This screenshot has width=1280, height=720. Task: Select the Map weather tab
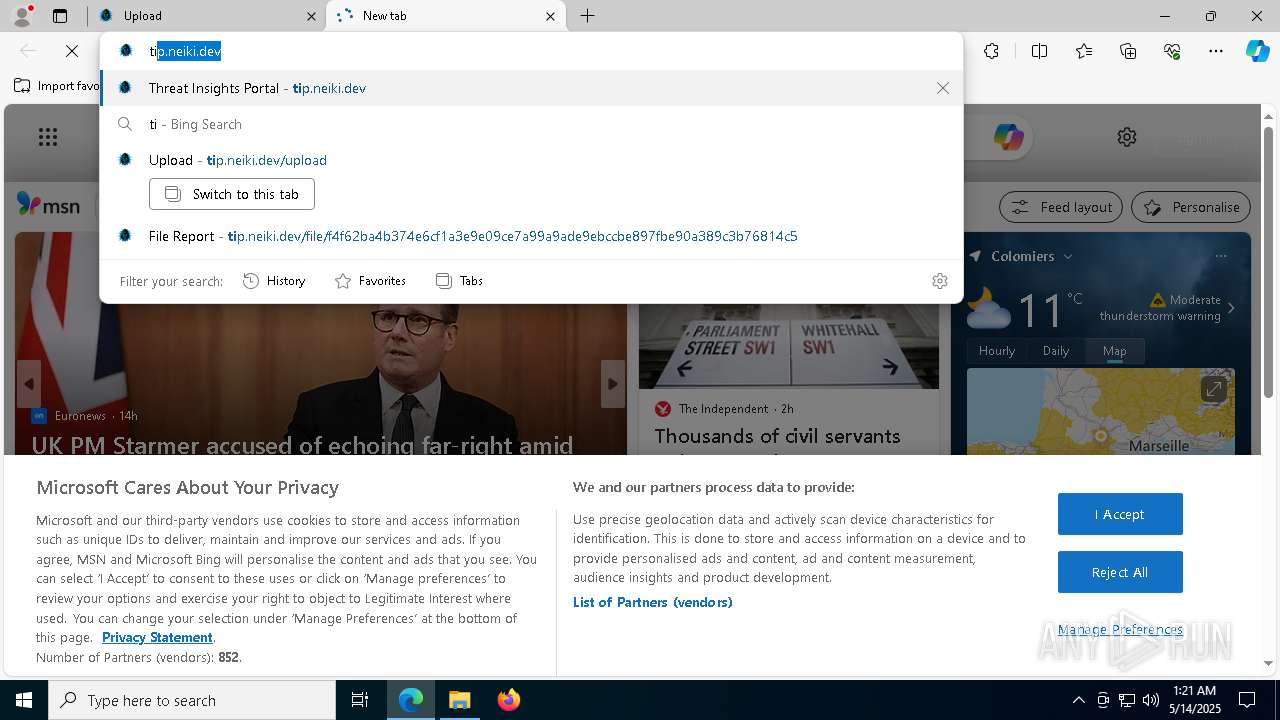tap(1114, 351)
